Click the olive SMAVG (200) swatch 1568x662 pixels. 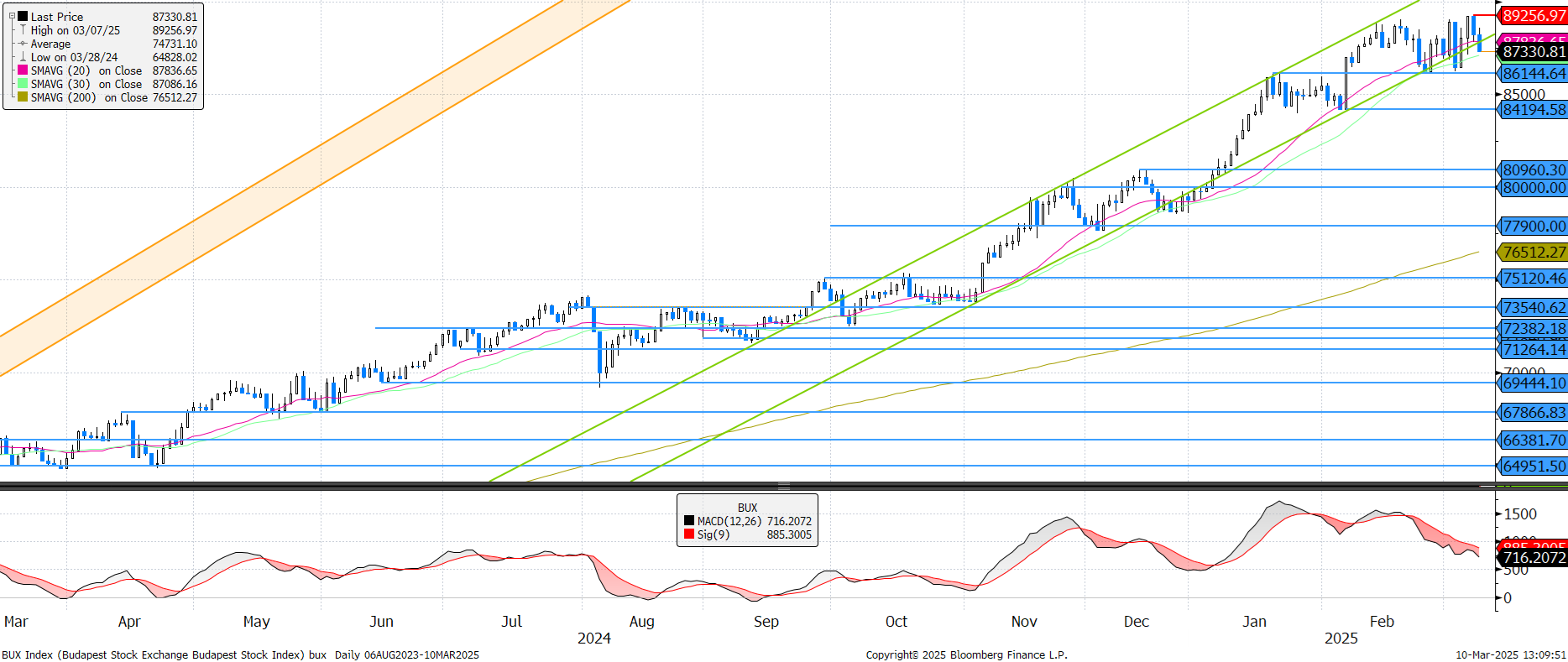pos(23,97)
